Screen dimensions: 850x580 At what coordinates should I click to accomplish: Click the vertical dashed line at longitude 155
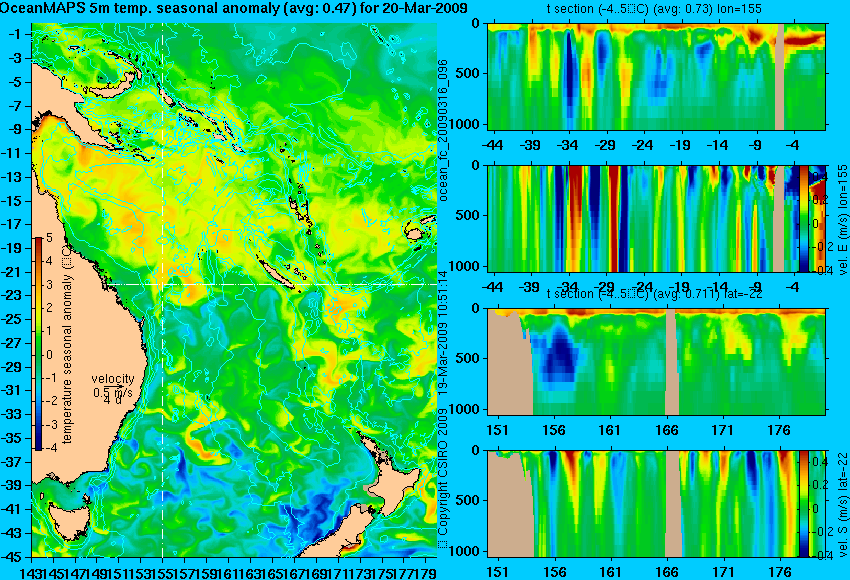click(x=163, y=290)
